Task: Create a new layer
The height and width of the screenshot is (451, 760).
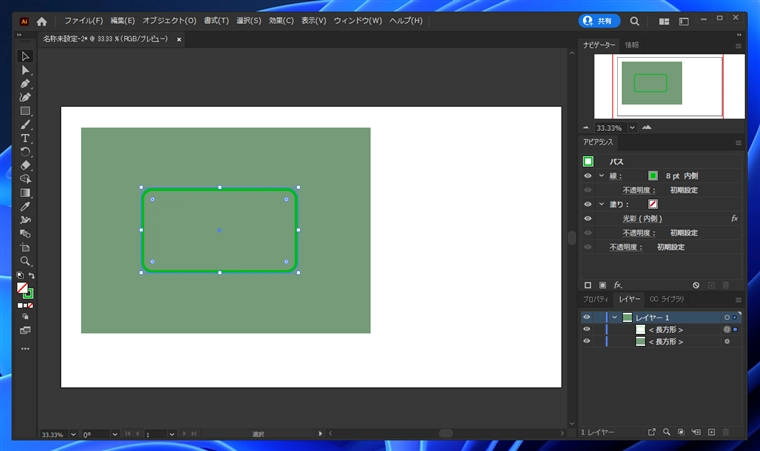Action: point(711,432)
